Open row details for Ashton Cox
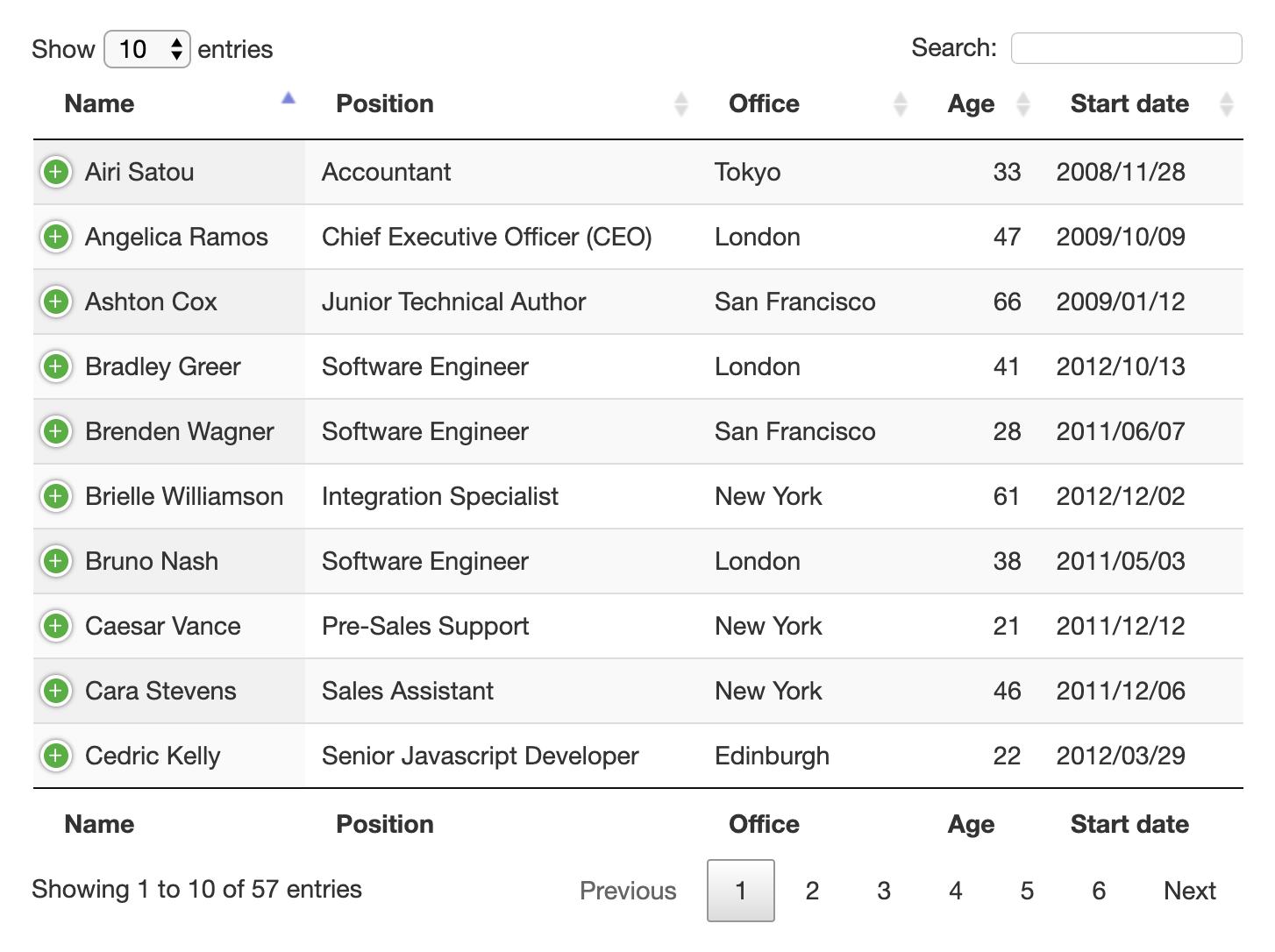1275x952 pixels. [x=56, y=302]
